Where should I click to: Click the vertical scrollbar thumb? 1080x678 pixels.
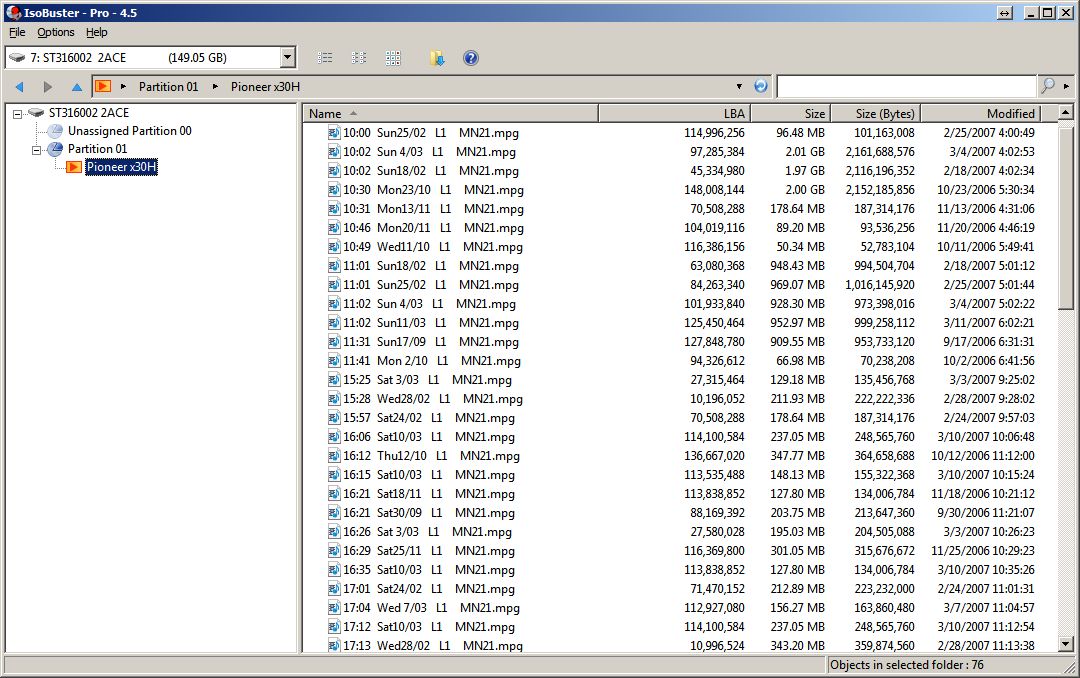click(x=1066, y=216)
